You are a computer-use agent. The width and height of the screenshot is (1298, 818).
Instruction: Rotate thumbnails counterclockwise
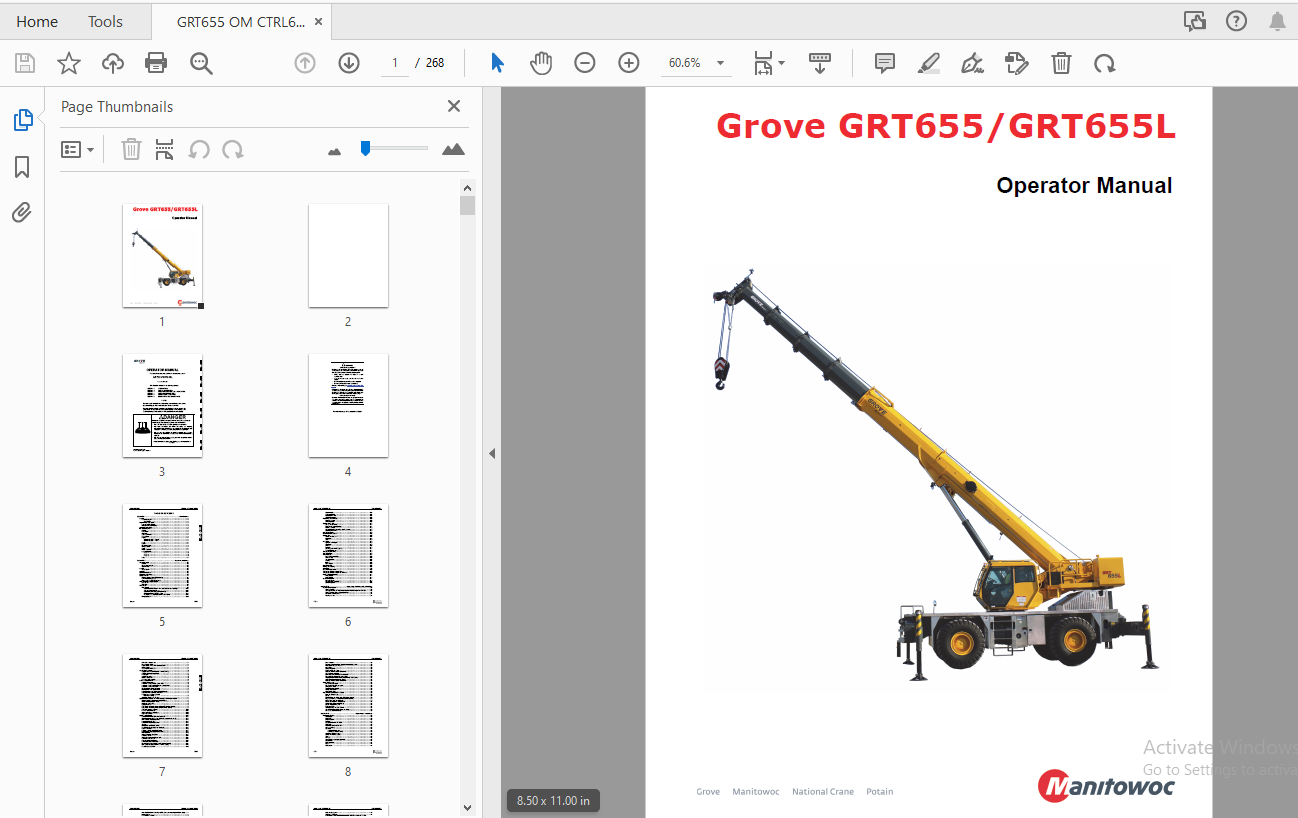[199, 150]
